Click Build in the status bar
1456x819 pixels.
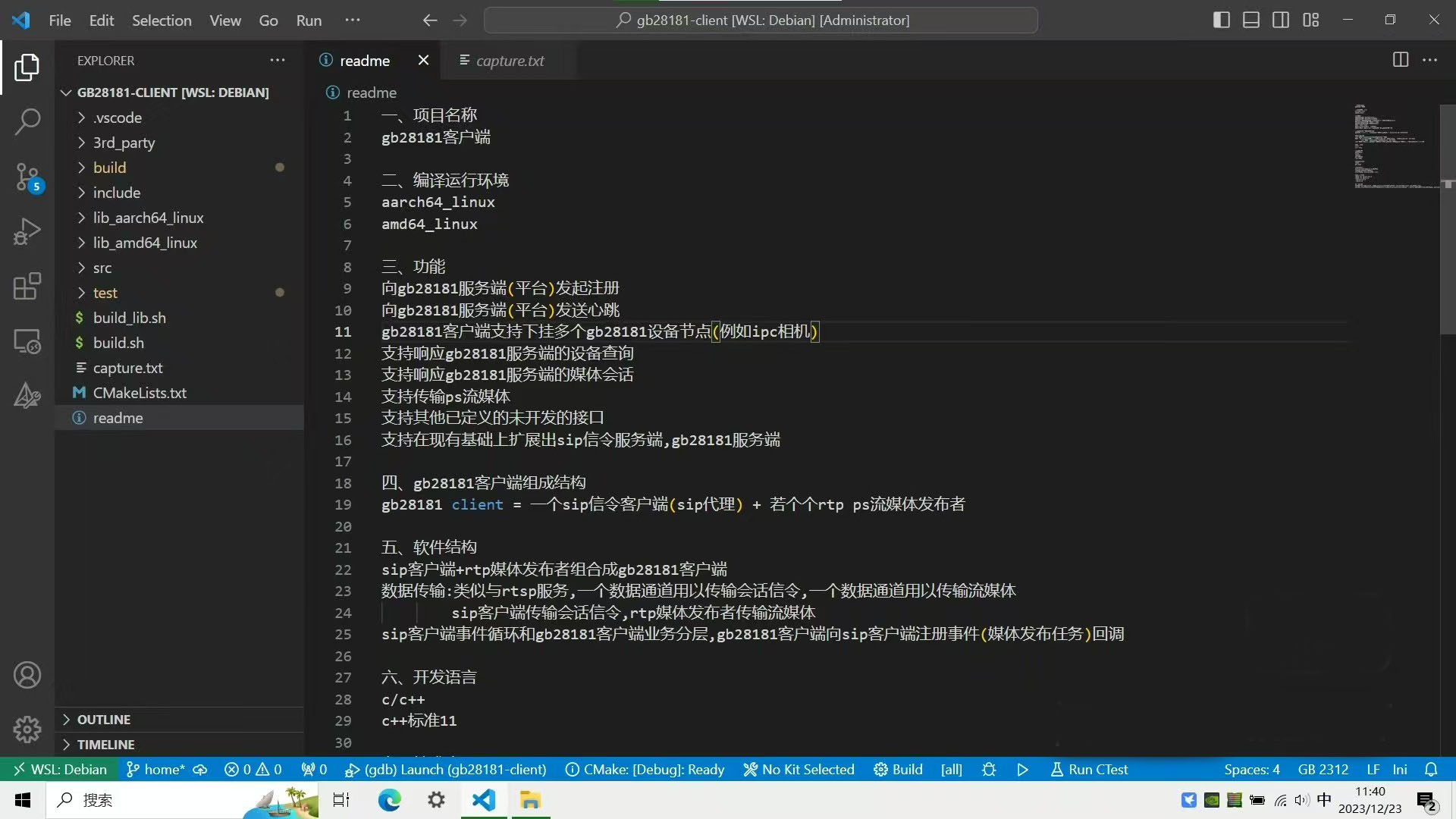click(899, 770)
